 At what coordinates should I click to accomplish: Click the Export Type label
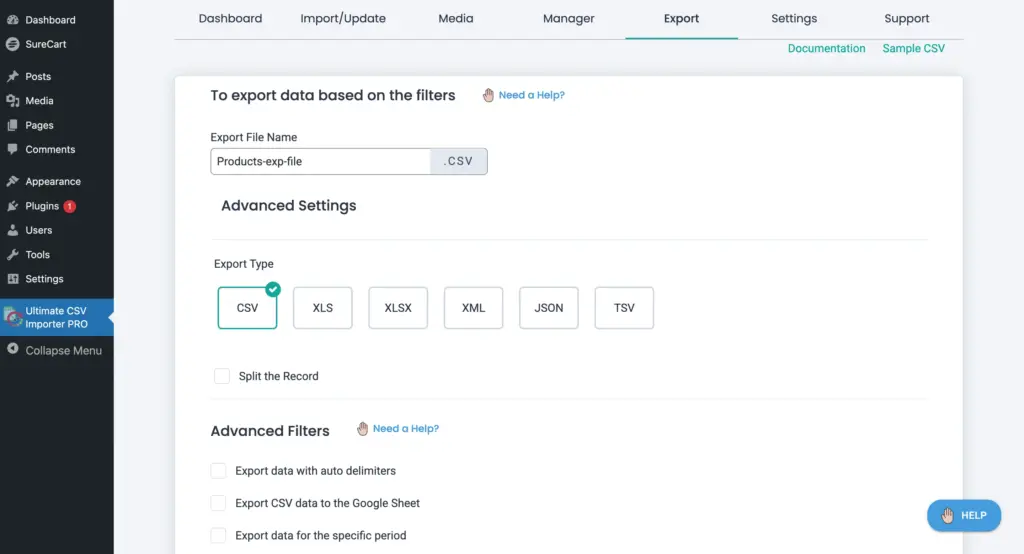coord(244,264)
